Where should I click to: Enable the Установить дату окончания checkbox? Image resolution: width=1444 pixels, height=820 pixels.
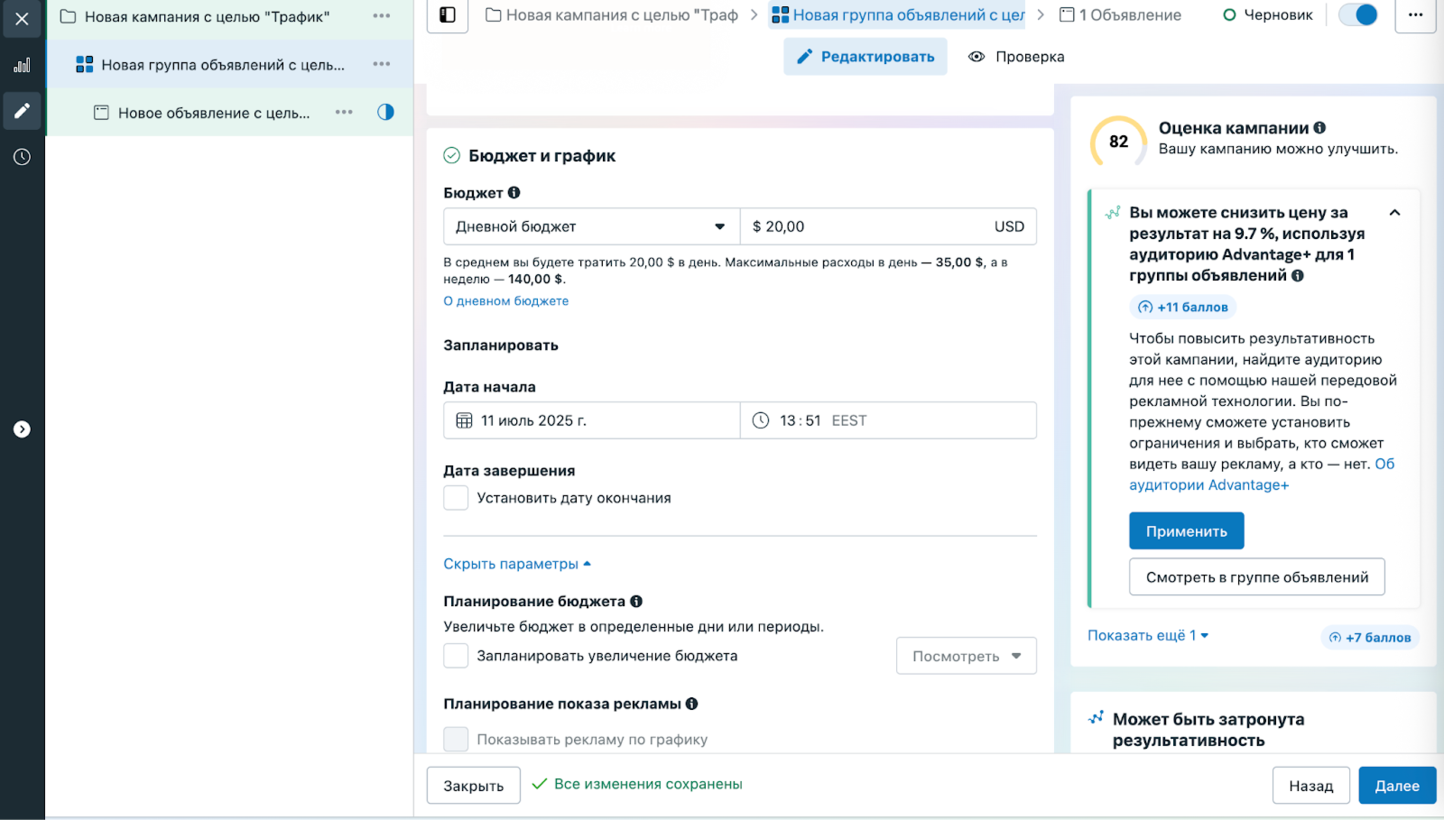click(x=456, y=497)
